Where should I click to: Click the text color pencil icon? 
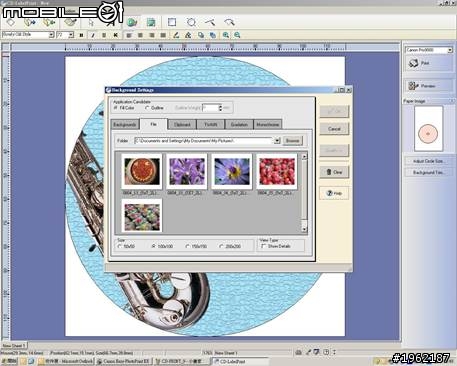pos(176,35)
